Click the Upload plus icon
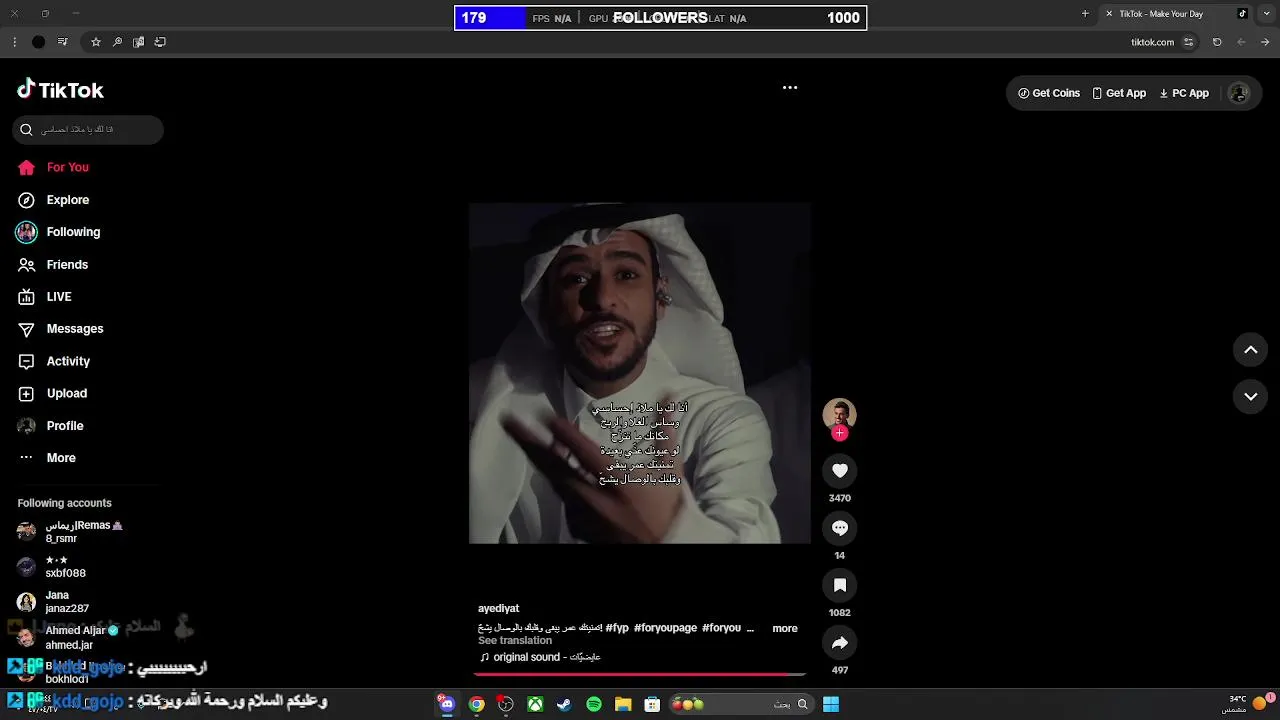The image size is (1280, 720). 27,394
